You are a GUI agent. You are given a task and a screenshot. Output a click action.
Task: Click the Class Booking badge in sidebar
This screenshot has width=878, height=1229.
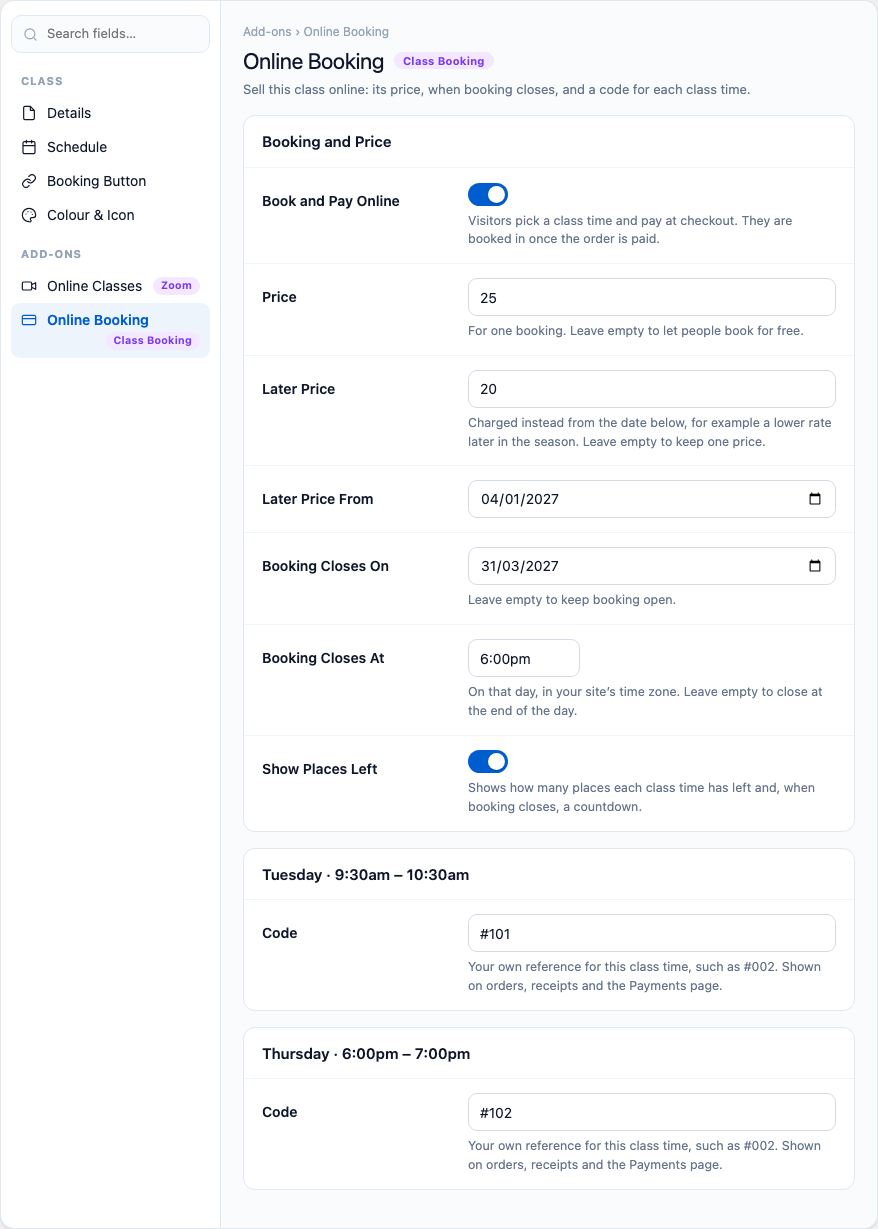click(152, 341)
